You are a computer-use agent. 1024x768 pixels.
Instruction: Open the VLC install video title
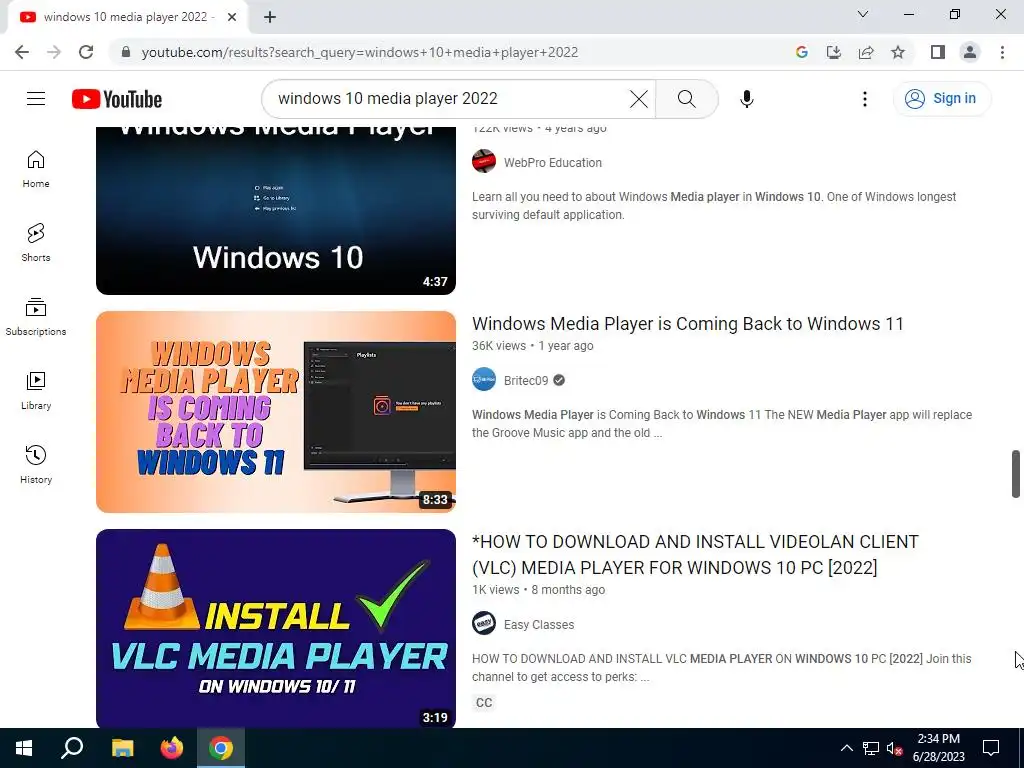coord(695,554)
